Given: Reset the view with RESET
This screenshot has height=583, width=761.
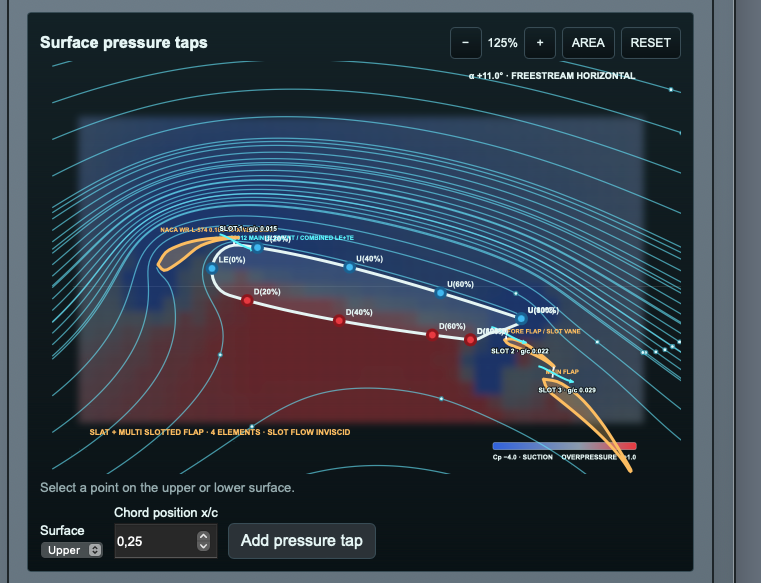Looking at the screenshot, I should coord(650,43).
